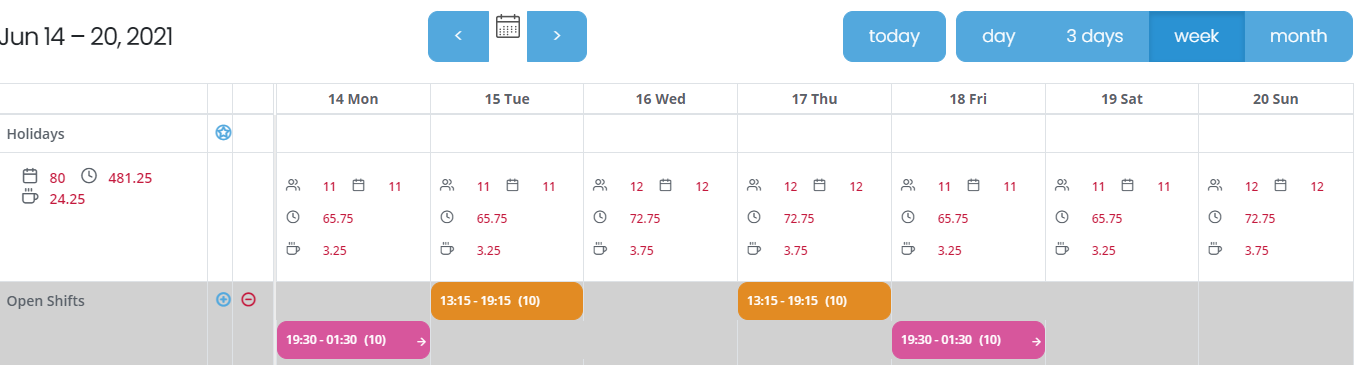Go to previous week arrow
The width and height of the screenshot is (1356, 365).
[x=458, y=36]
